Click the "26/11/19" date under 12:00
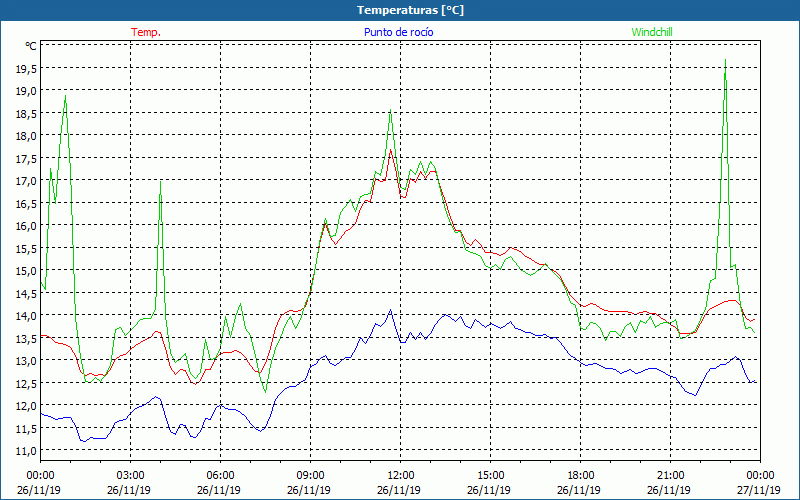This screenshot has width=800, height=500. coord(399,490)
